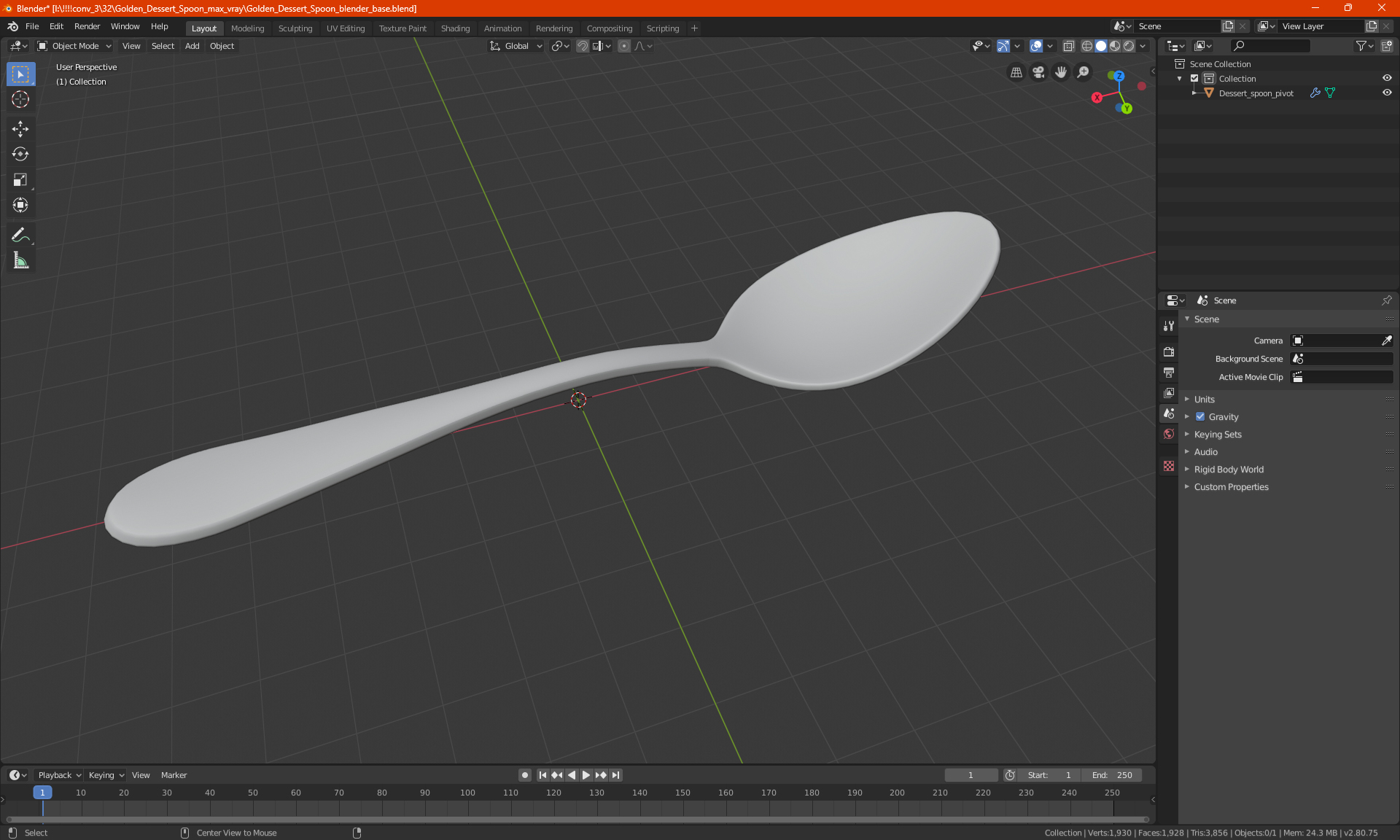Hide Dessert_spoon_pivot with its eye icon
The image size is (1400, 840).
(1387, 93)
